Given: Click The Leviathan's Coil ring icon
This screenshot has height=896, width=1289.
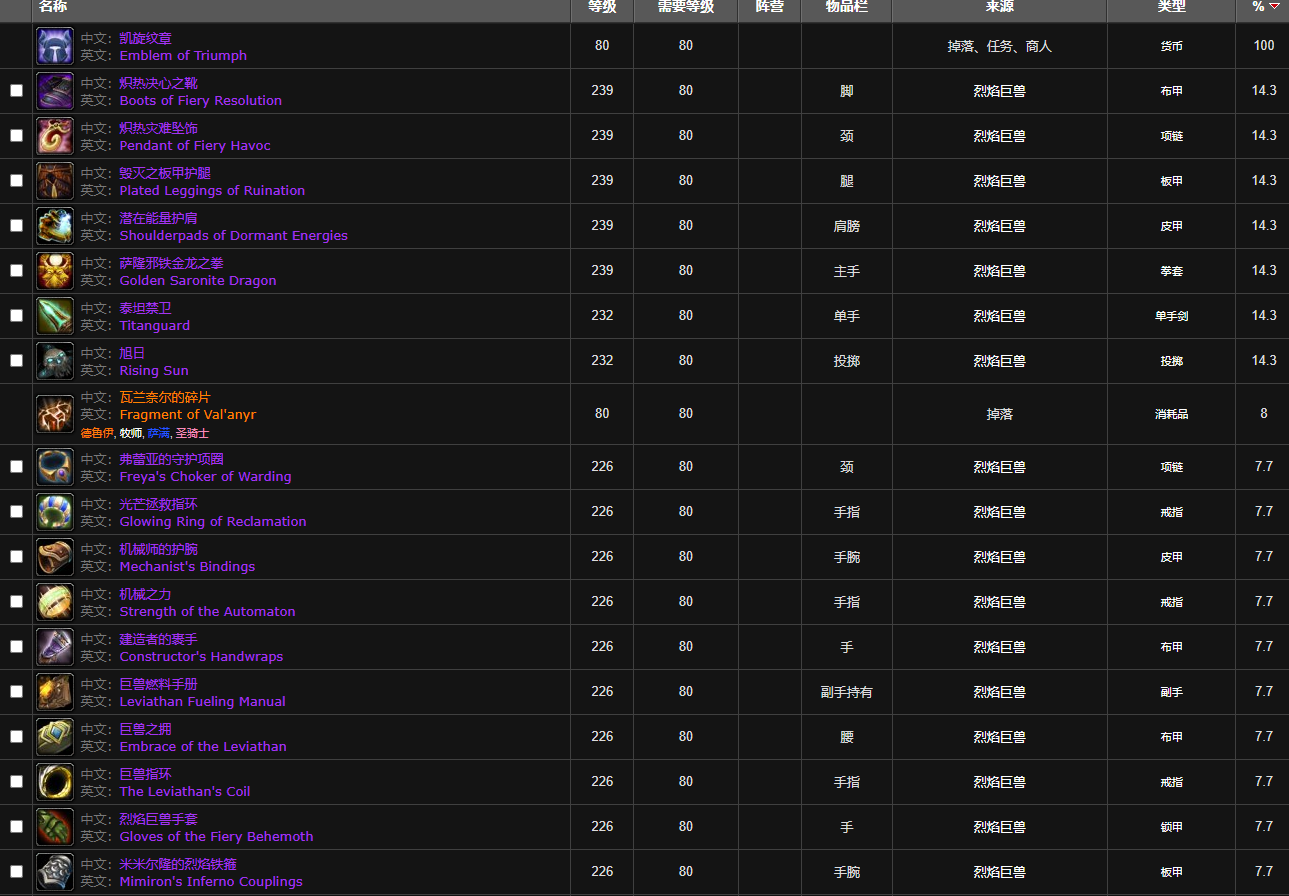Looking at the screenshot, I should pyautogui.click(x=55, y=782).
